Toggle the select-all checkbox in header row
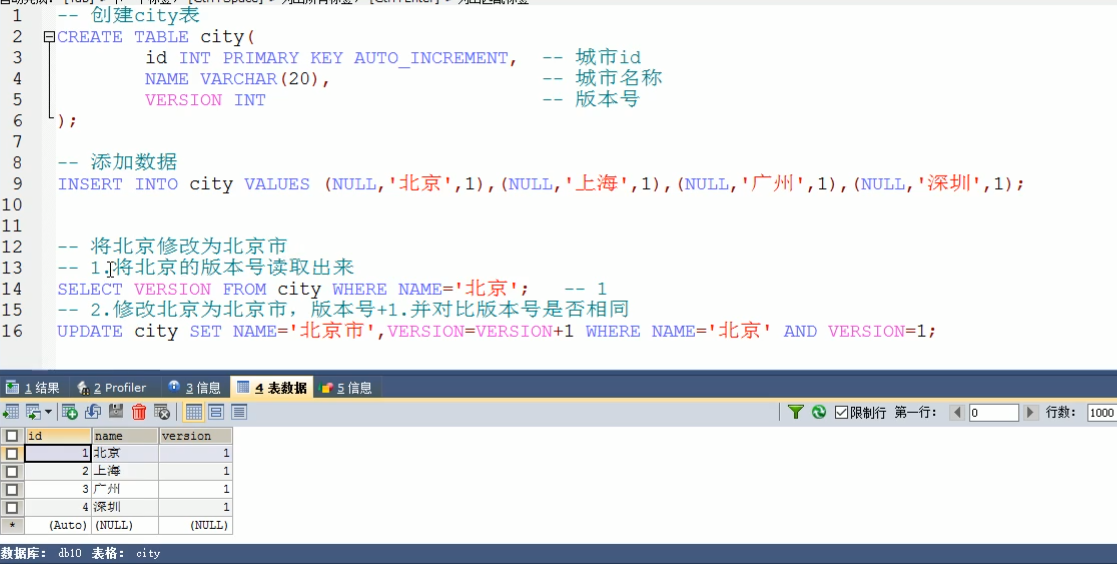Image resolution: width=1117 pixels, height=564 pixels. (11, 435)
